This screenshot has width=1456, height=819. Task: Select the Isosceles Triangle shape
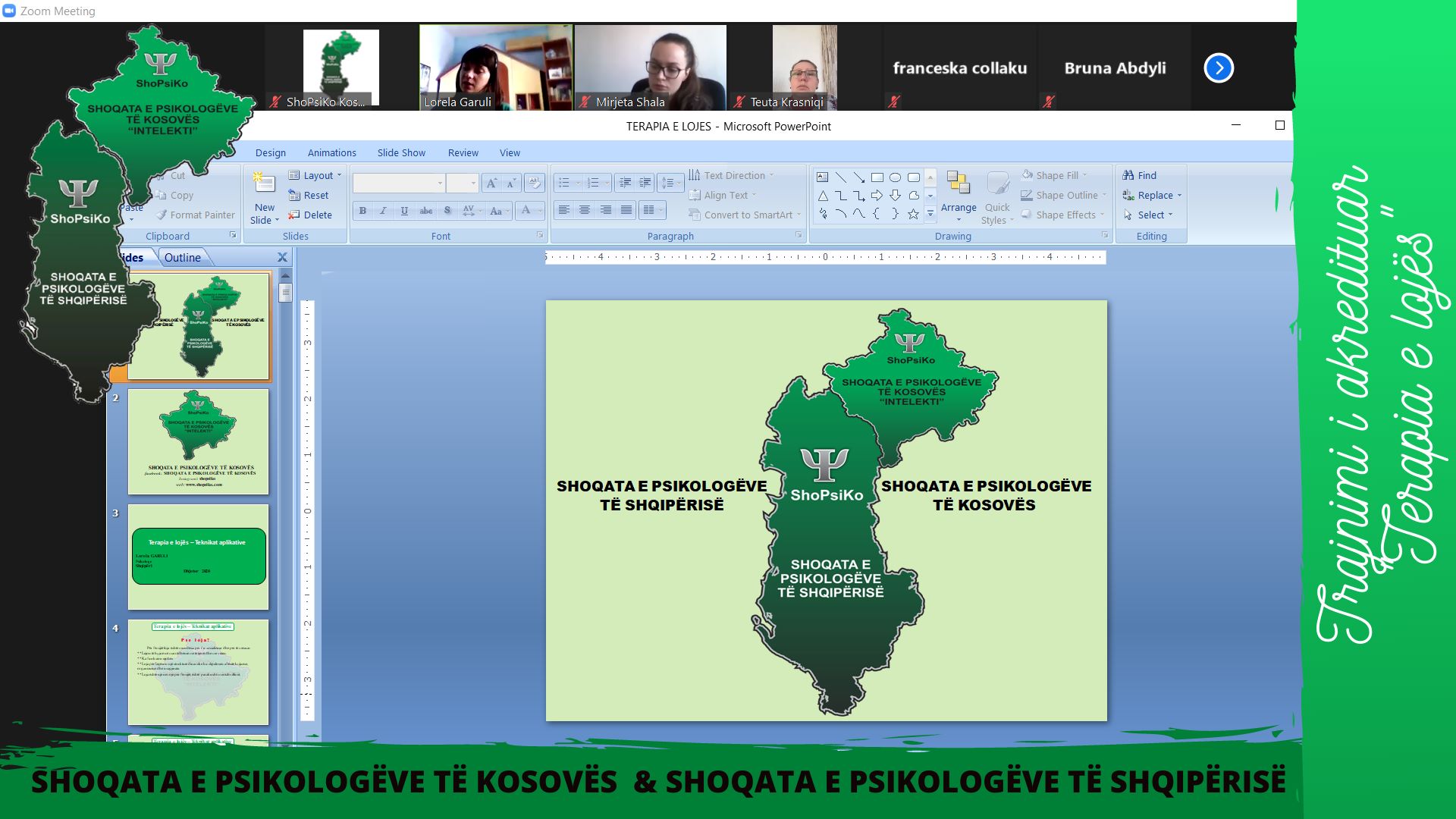(x=823, y=196)
